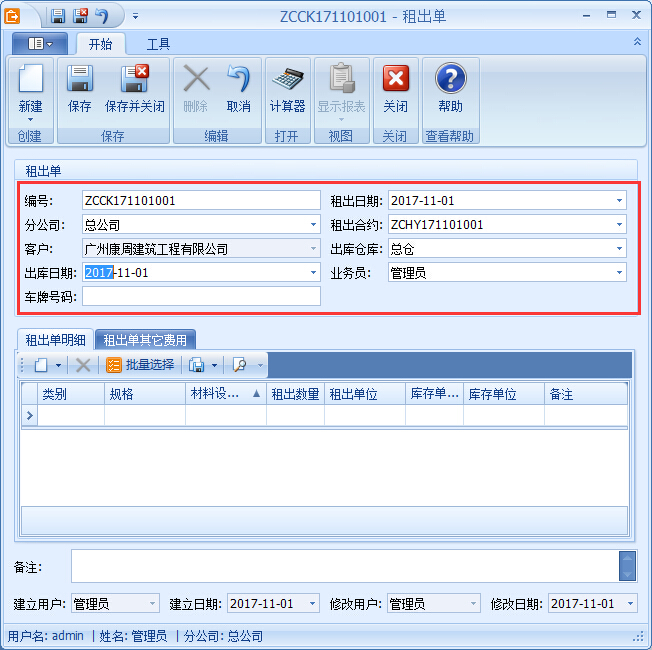Click the 批量选择 button
This screenshot has width=652, height=650.
pos(140,365)
